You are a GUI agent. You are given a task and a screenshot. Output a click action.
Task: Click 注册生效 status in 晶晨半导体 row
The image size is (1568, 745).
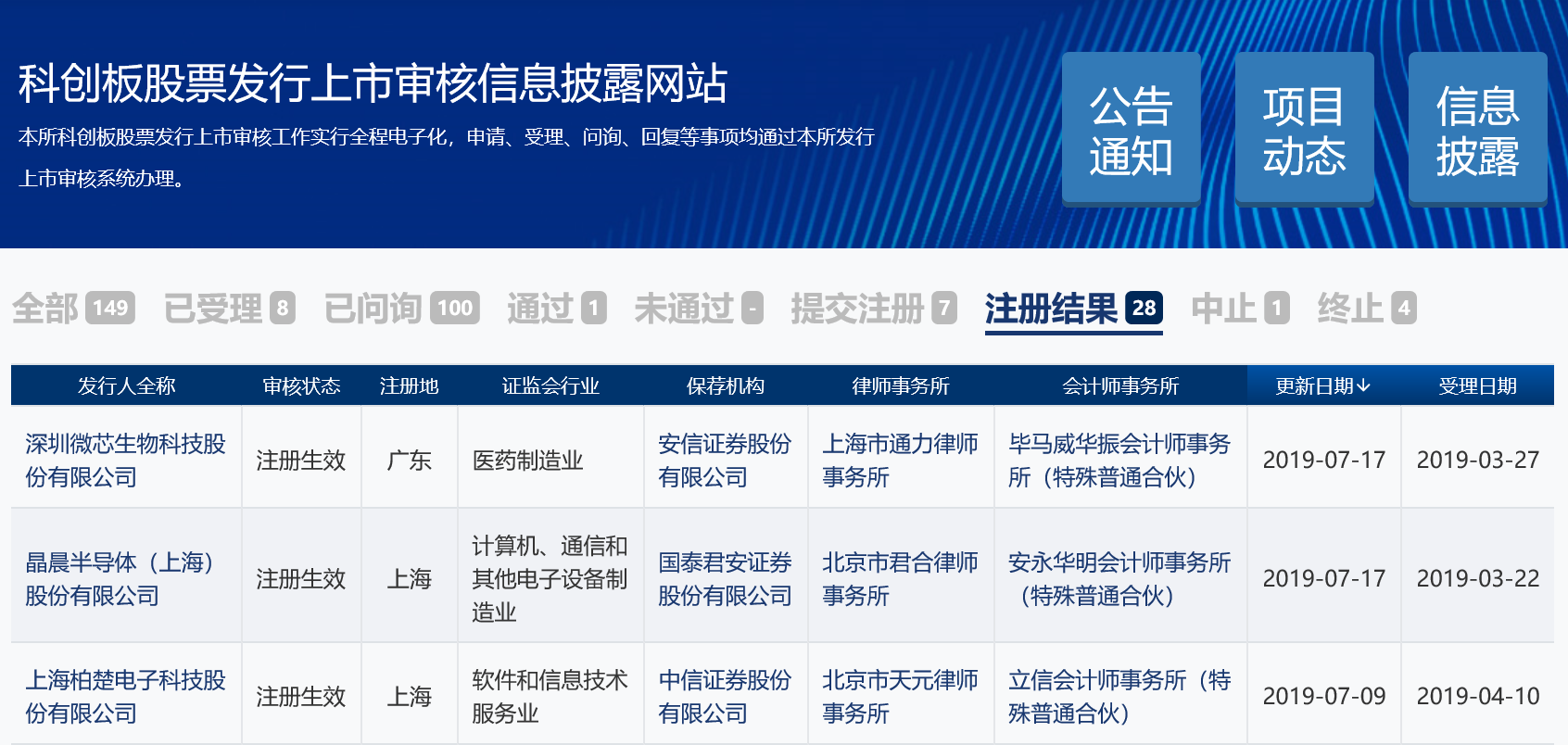[x=301, y=579]
